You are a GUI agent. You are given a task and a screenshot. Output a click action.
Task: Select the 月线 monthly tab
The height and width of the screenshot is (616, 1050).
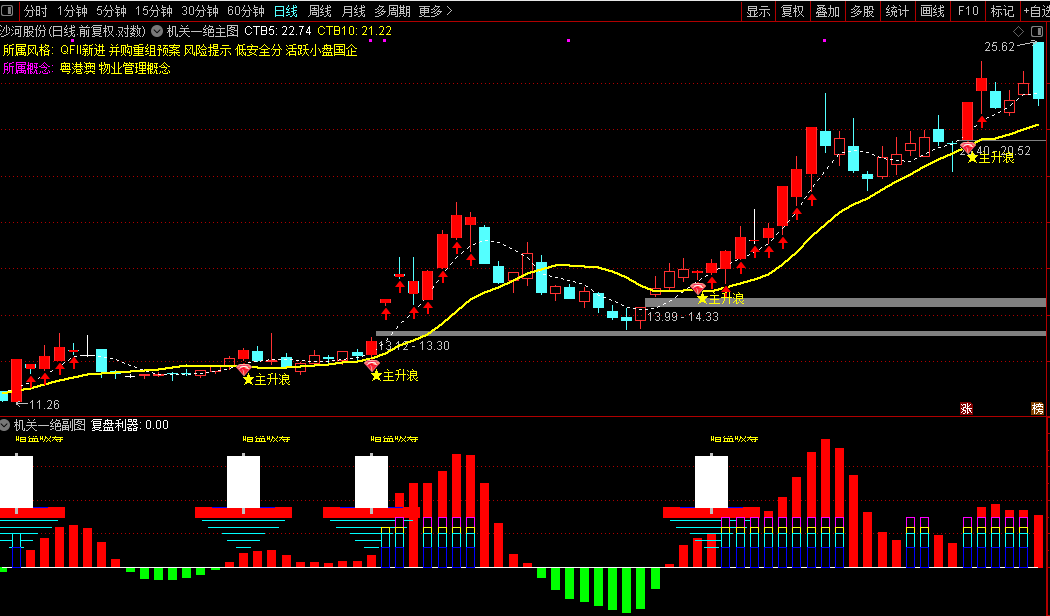354,11
